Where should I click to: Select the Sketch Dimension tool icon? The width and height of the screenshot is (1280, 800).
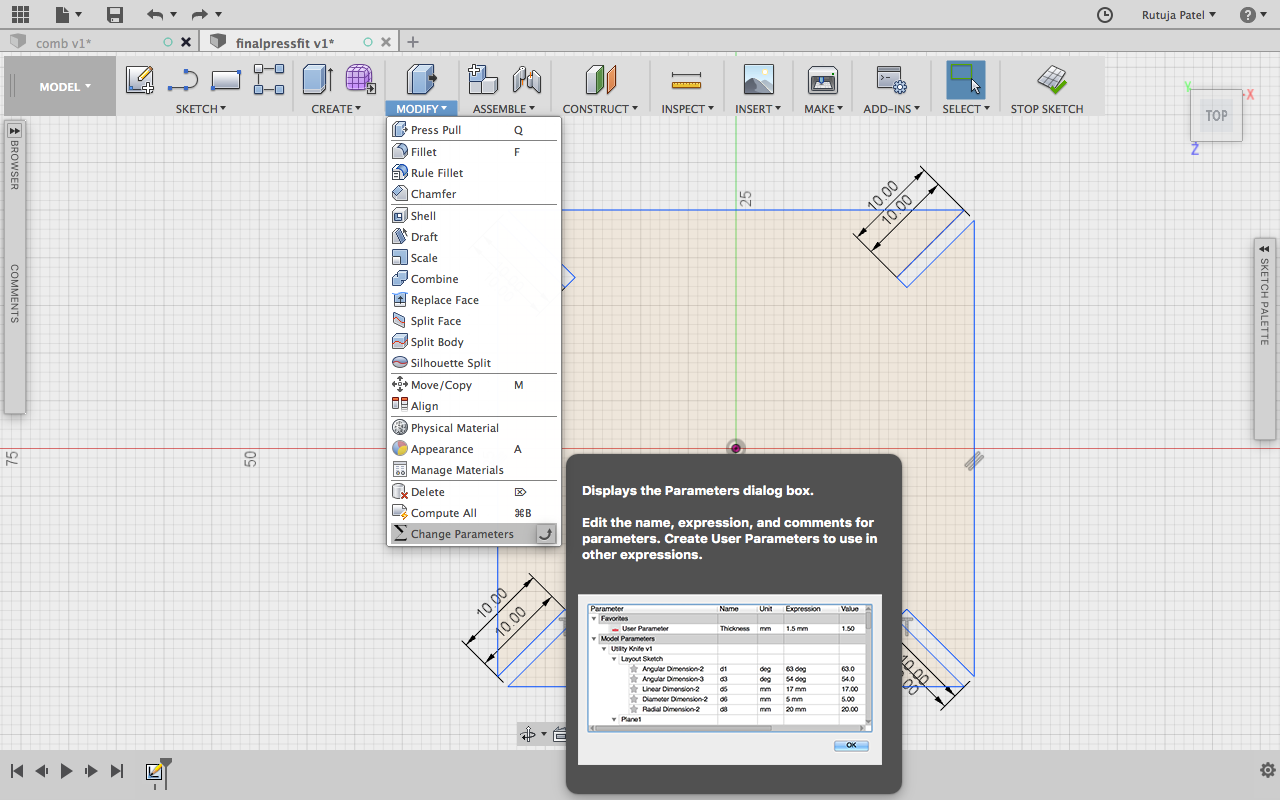(x=269, y=80)
